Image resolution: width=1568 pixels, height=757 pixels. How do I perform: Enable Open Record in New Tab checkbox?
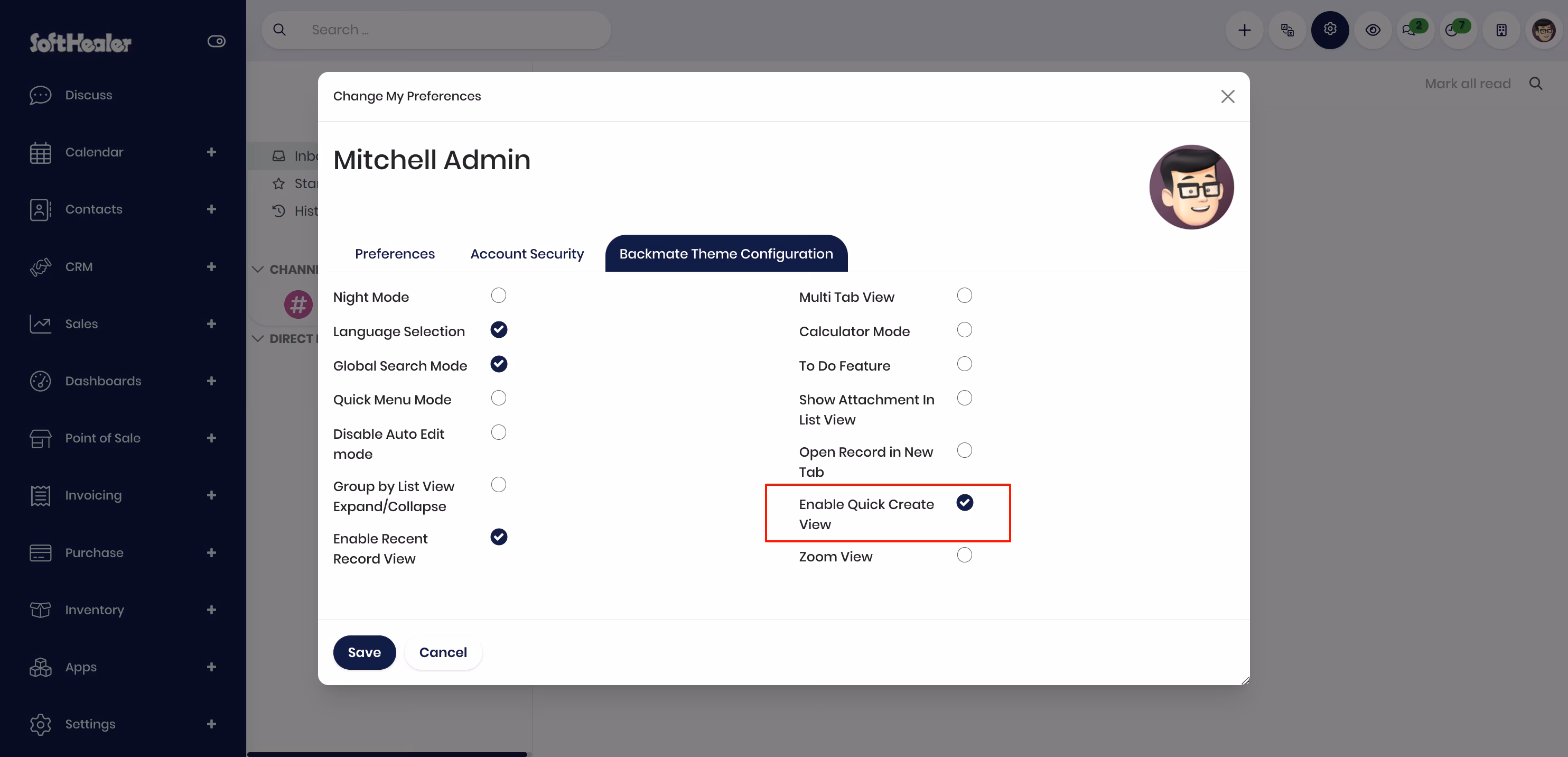pos(964,450)
